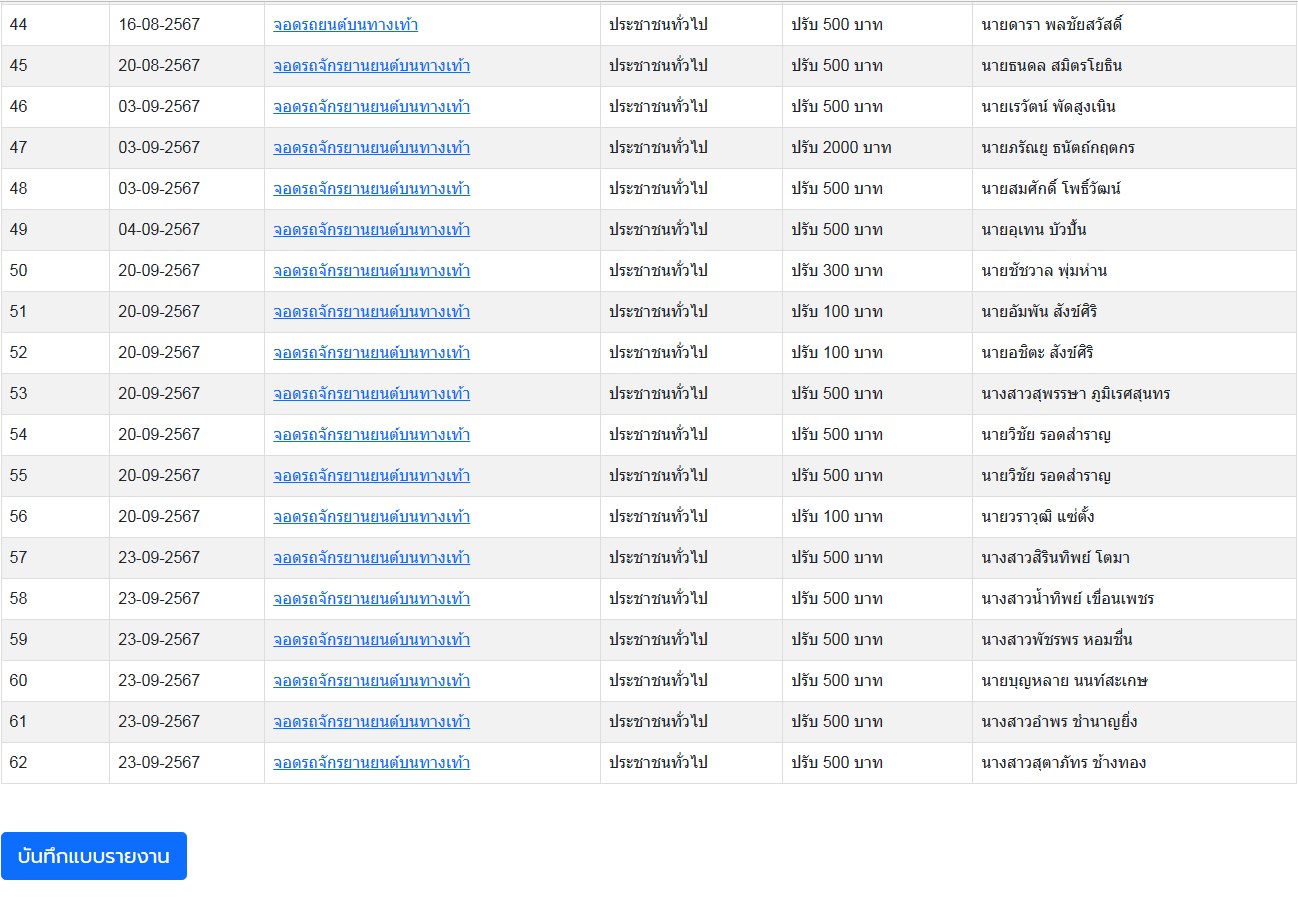The width and height of the screenshot is (1298, 919).
Task: Open the จอดรถยนต์บนทางเท้า link in row 44
Action: pos(345,24)
